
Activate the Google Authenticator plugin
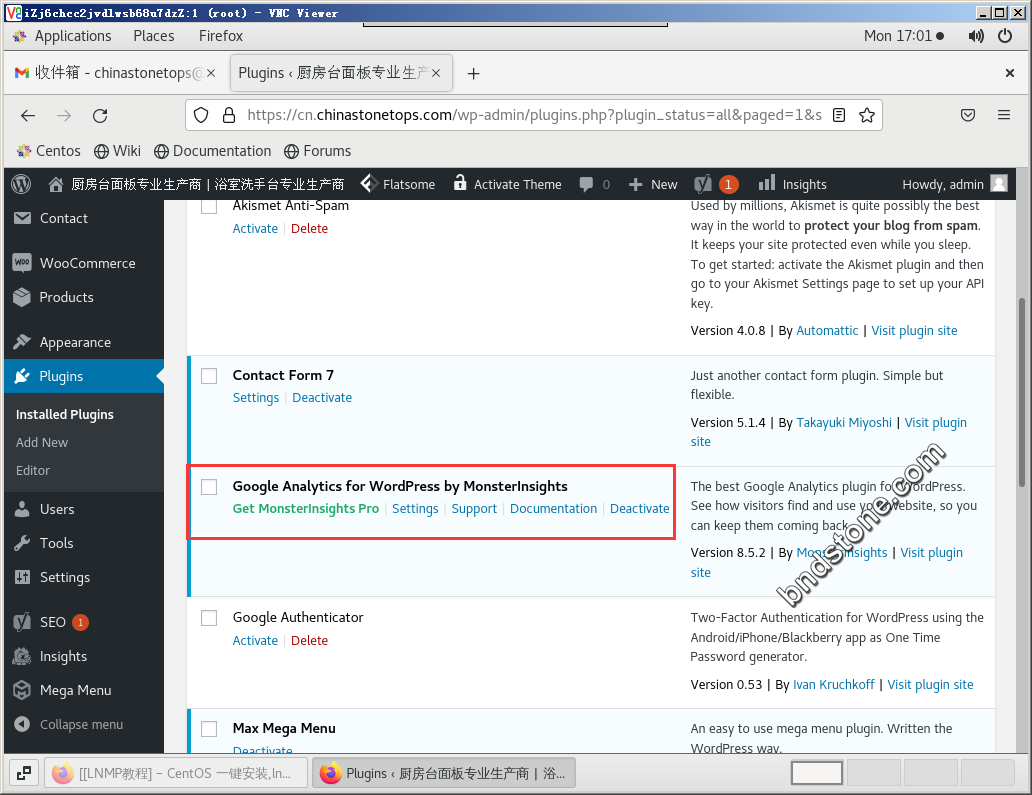[255, 641]
